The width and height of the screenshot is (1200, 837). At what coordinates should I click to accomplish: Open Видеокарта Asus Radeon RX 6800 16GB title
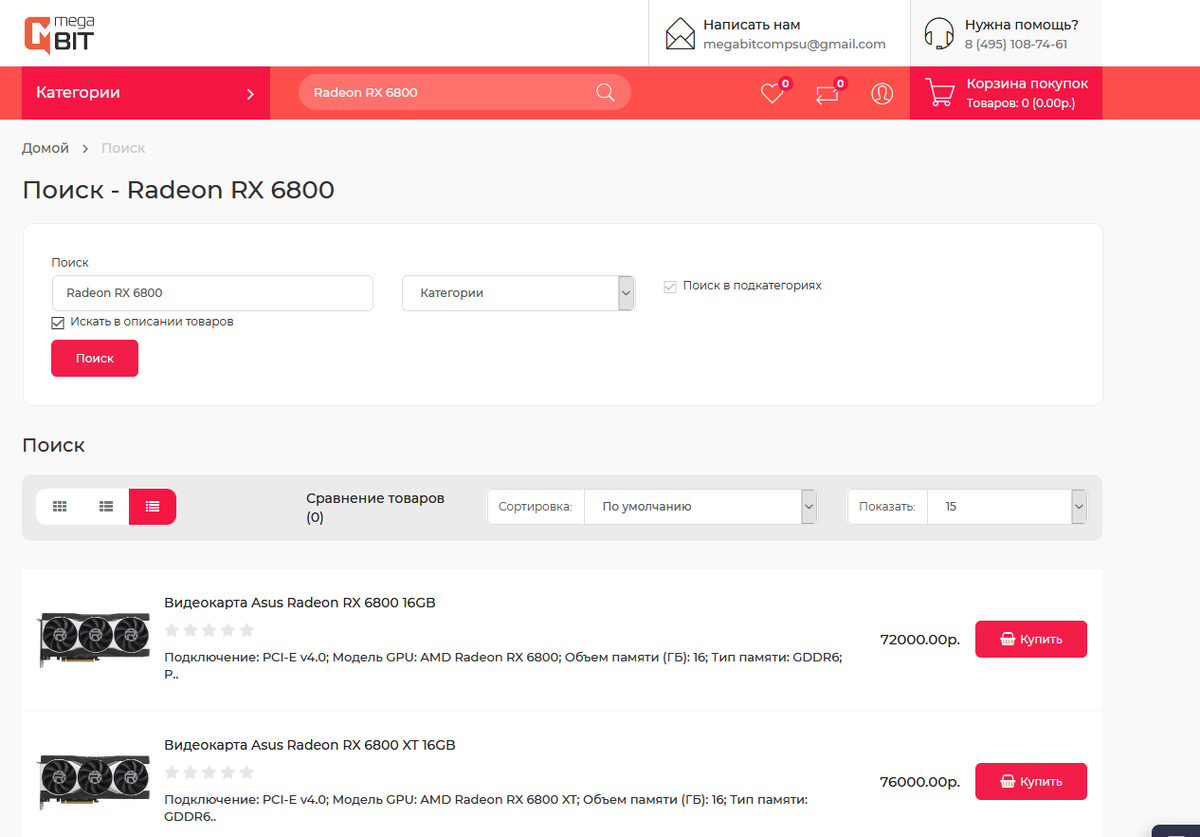point(300,603)
